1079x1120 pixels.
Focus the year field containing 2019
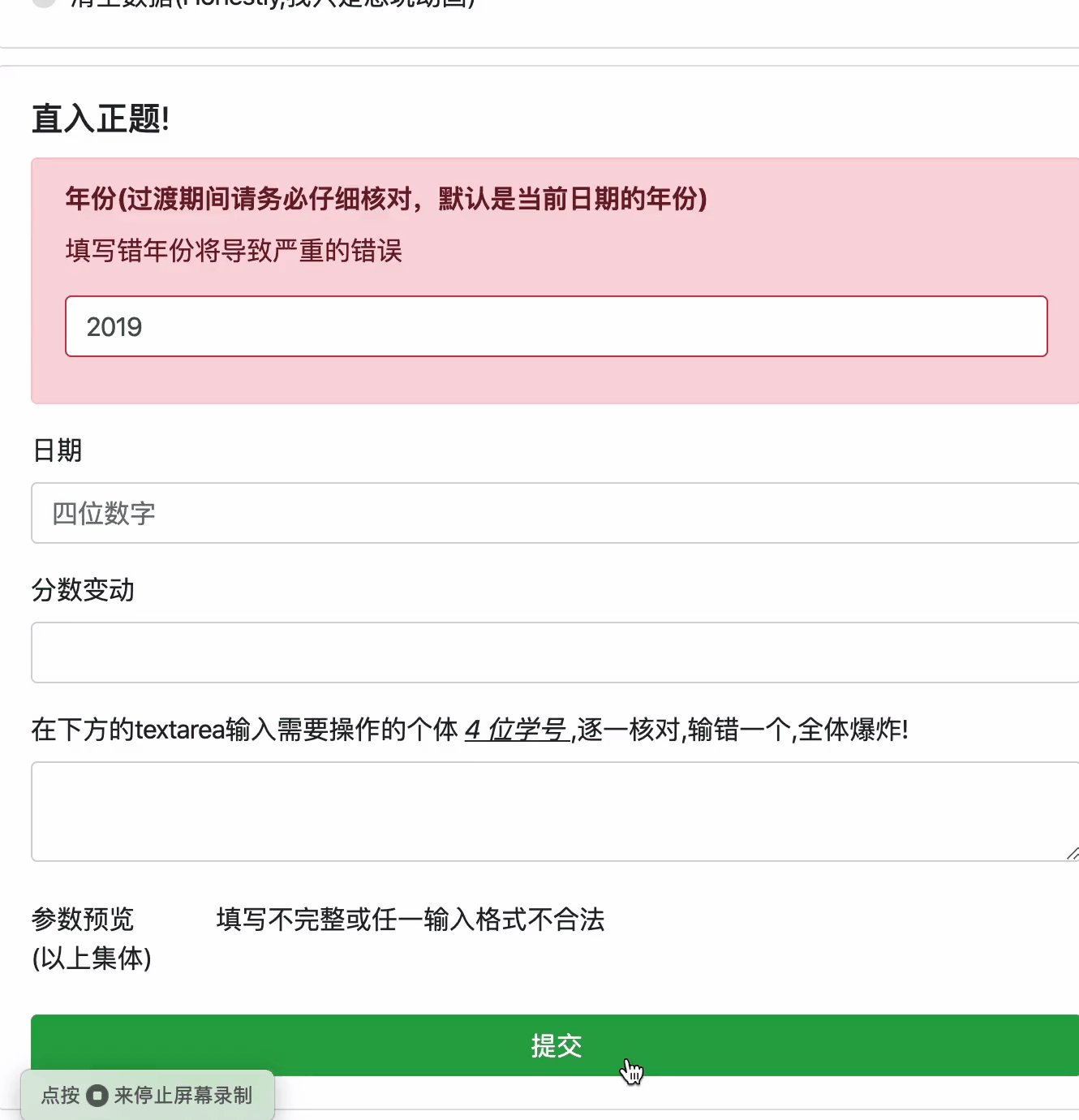coord(556,326)
